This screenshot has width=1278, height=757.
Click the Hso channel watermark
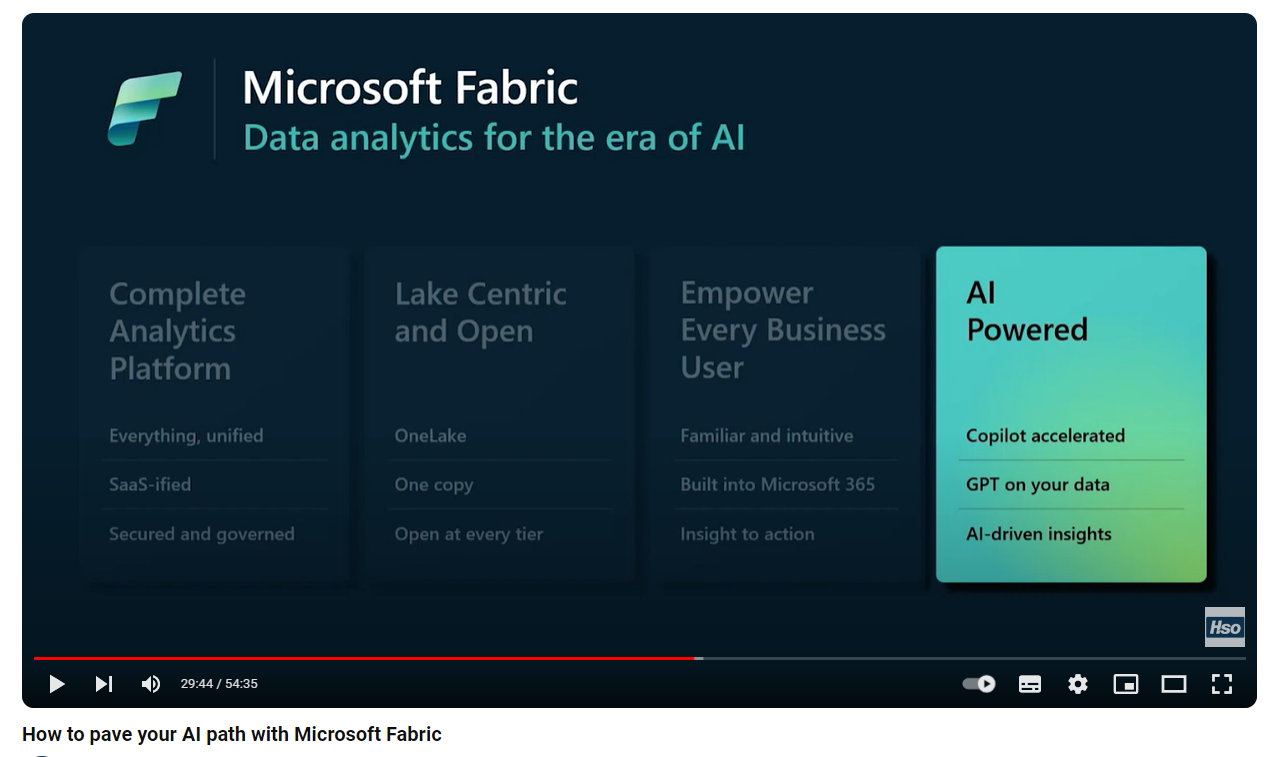[1224, 627]
